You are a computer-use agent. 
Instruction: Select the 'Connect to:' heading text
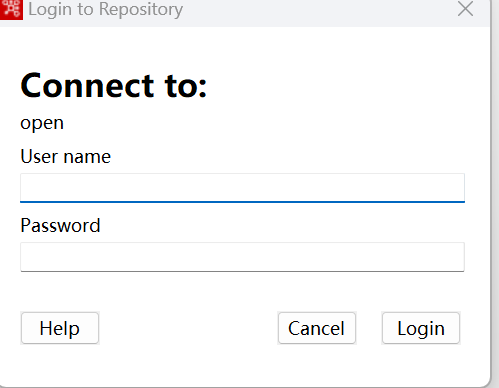(x=114, y=86)
